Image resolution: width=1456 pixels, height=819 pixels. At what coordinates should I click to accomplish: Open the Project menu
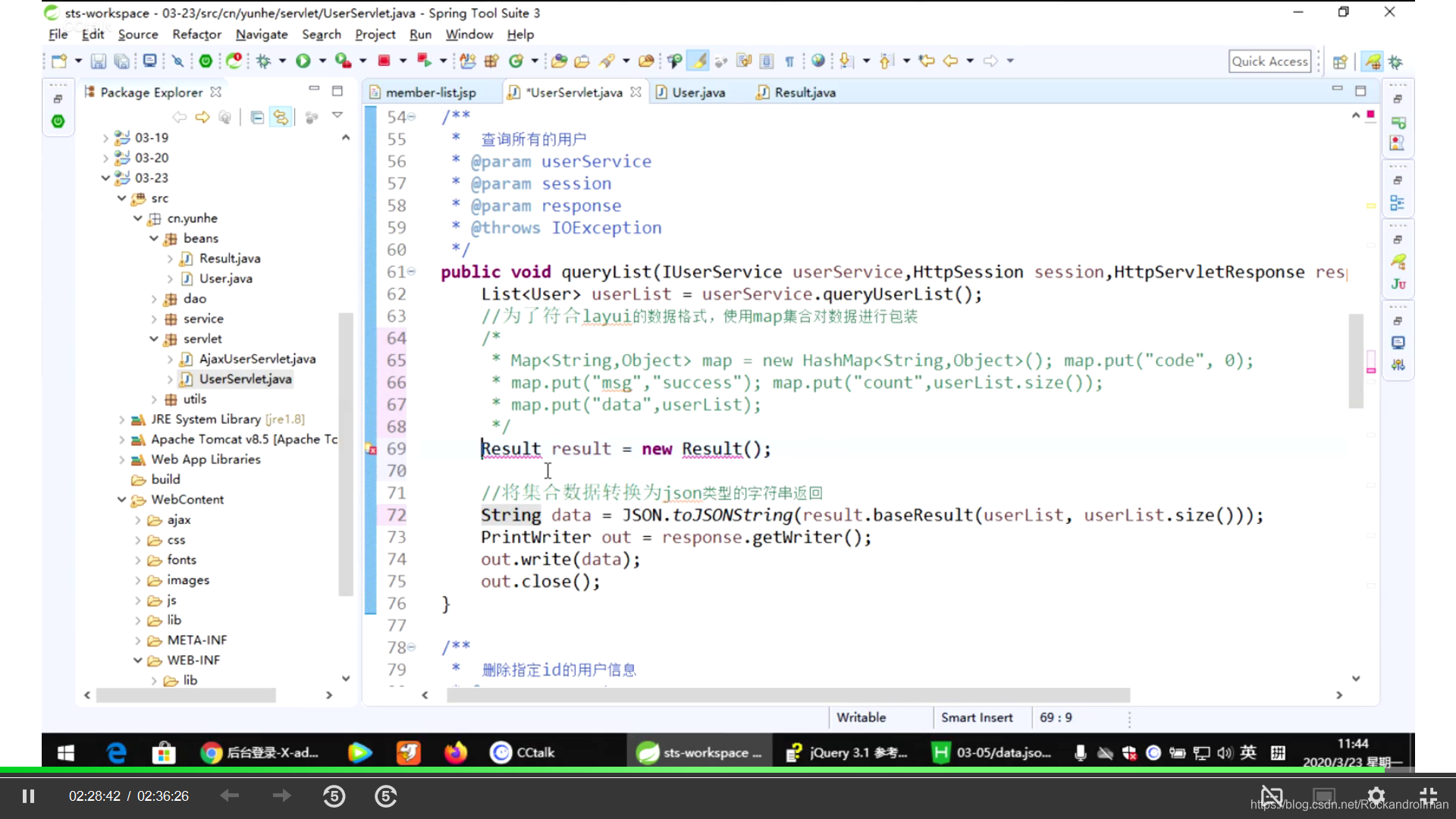[x=375, y=34]
